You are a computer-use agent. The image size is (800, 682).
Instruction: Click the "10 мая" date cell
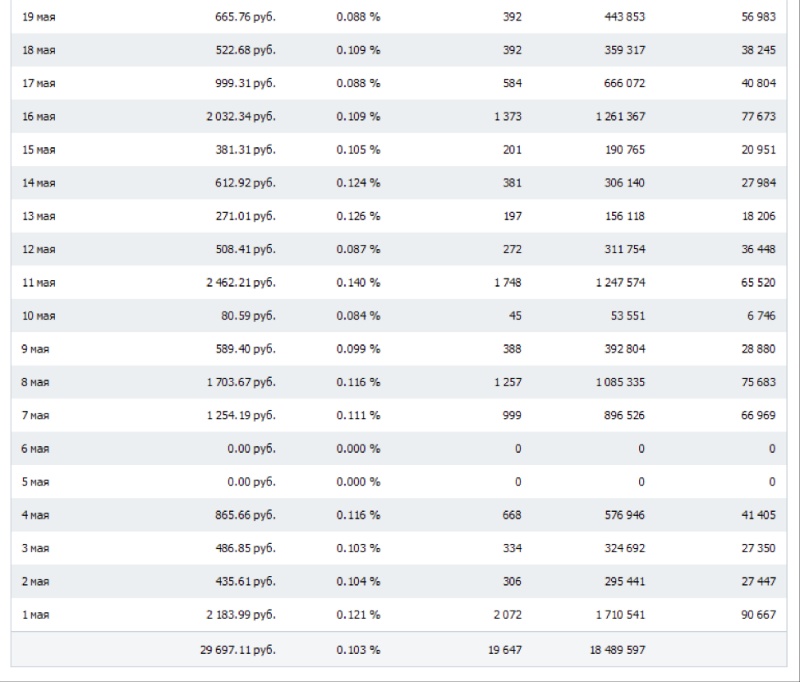39,316
